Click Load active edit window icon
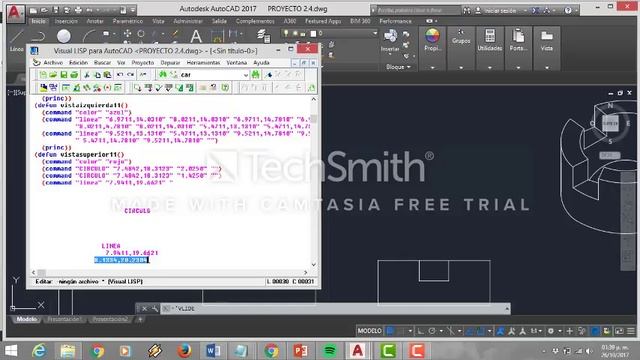The width and height of the screenshot is (640, 360). click(x=137, y=88)
